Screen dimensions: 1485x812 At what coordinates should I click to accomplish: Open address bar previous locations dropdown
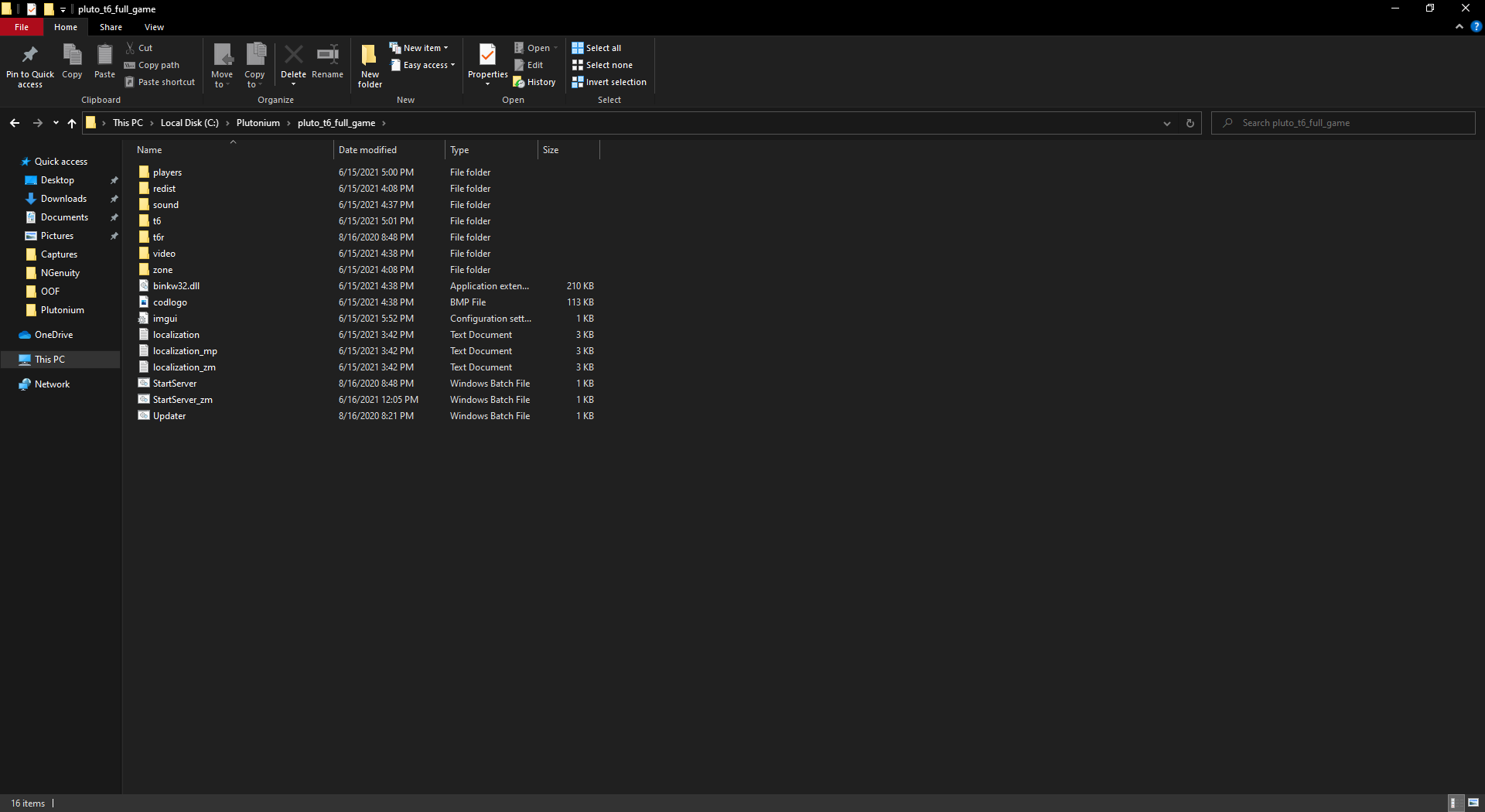click(1167, 123)
